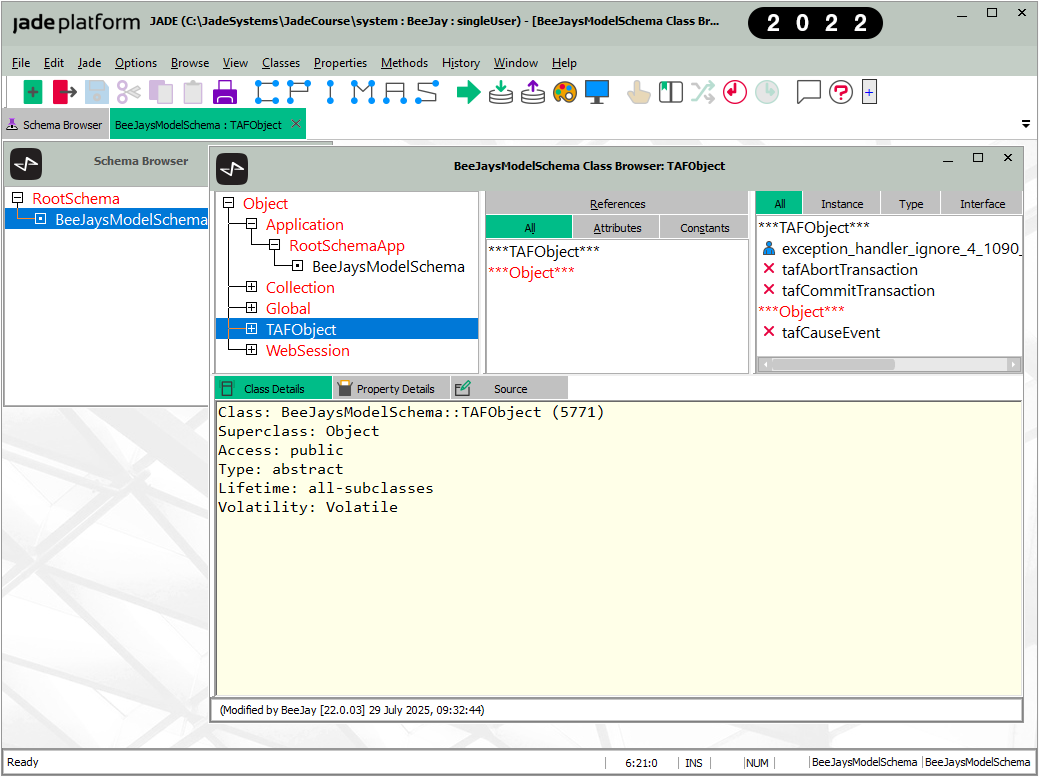Viewport: 1039px width, 777px height.
Task: Click the blue monitor icon in toolbar
Action: pyautogui.click(x=597, y=93)
